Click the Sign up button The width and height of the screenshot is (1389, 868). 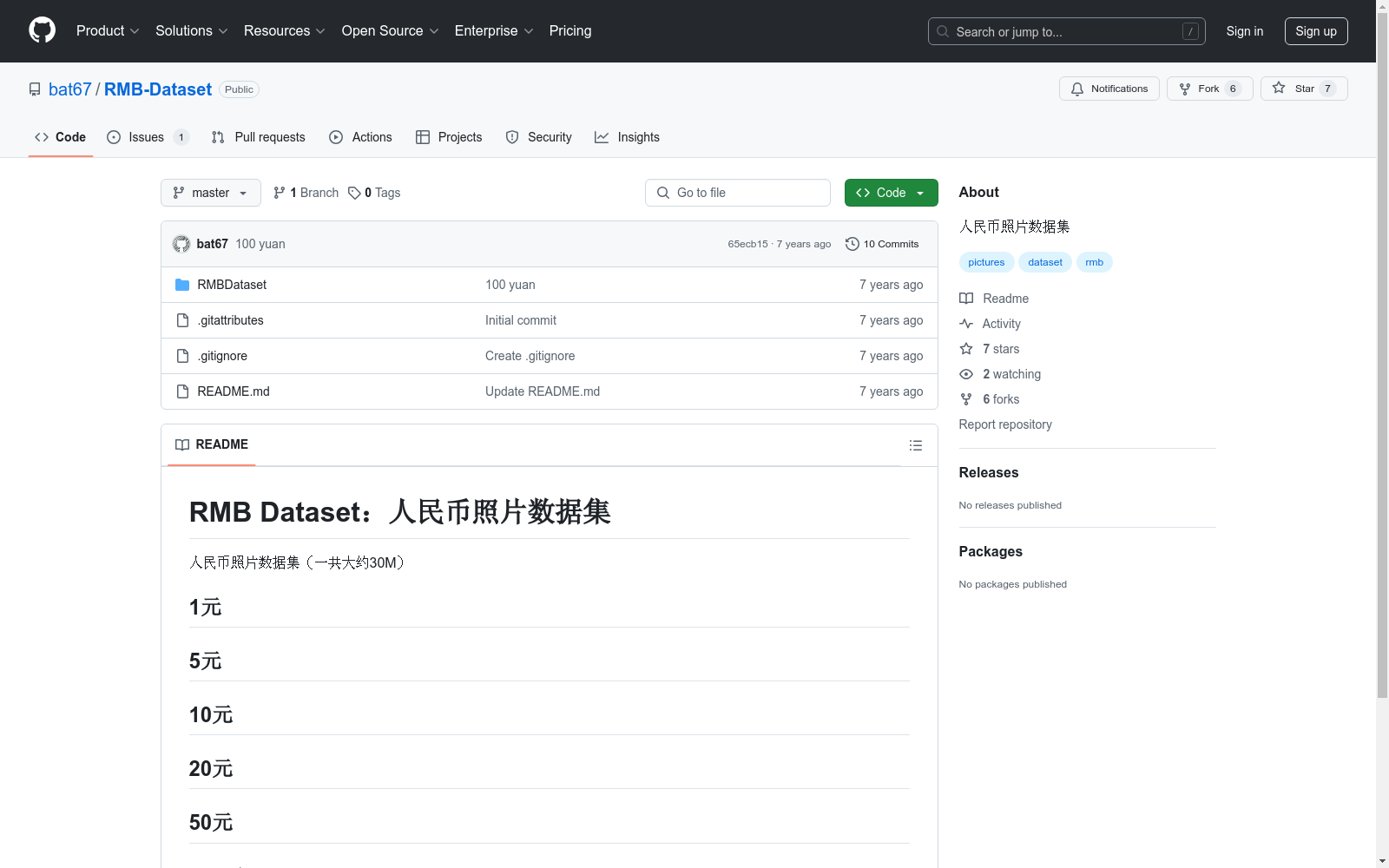coord(1316,31)
